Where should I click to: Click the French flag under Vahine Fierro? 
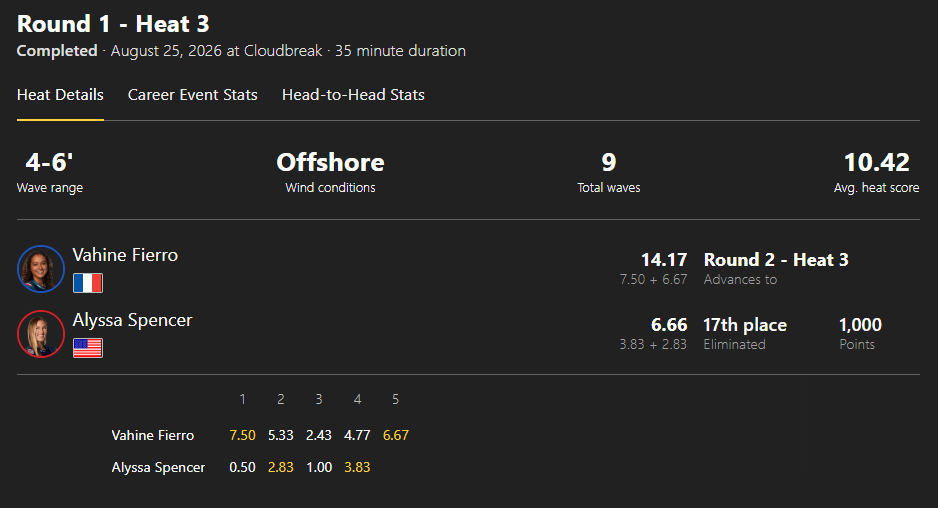pos(88,283)
